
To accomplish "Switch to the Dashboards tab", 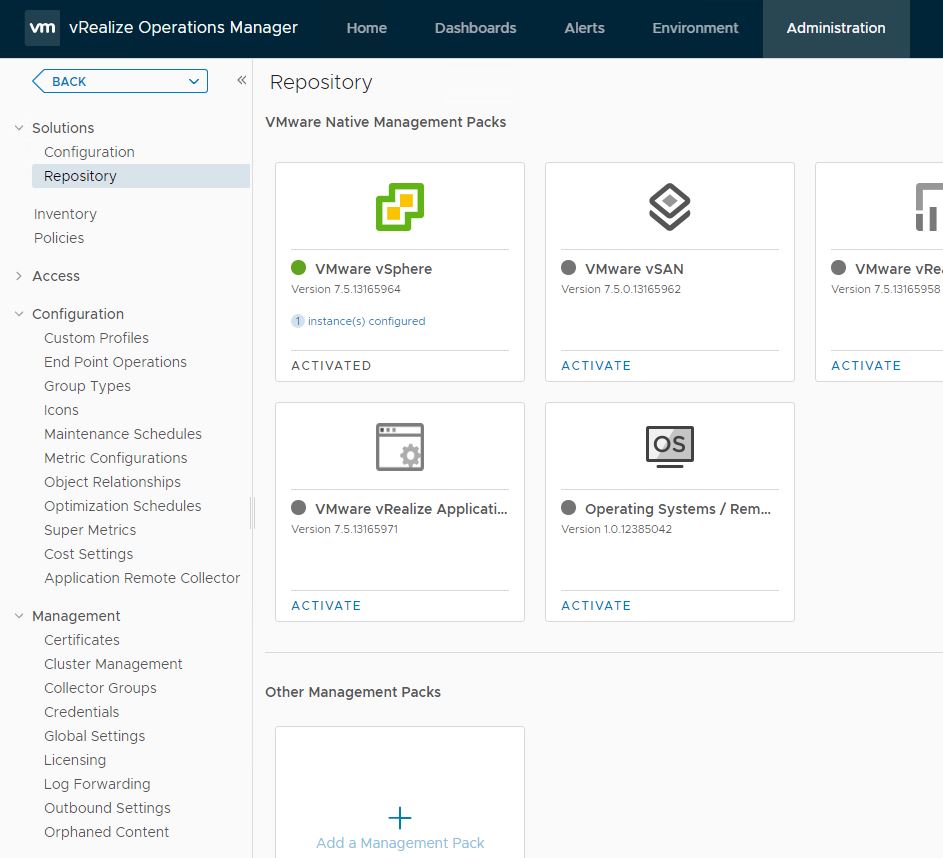I will coord(475,28).
